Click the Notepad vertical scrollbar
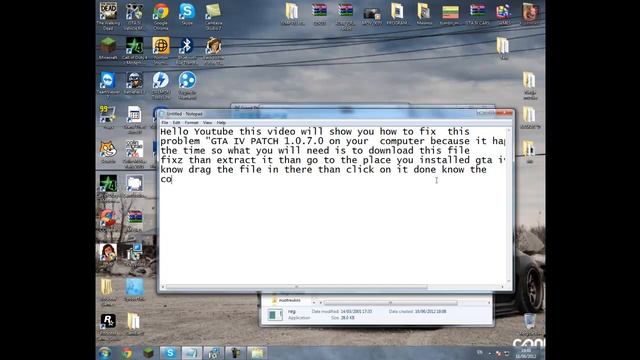Image resolution: width=640 pixels, height=360 pixels. click(x=509, y=205)
